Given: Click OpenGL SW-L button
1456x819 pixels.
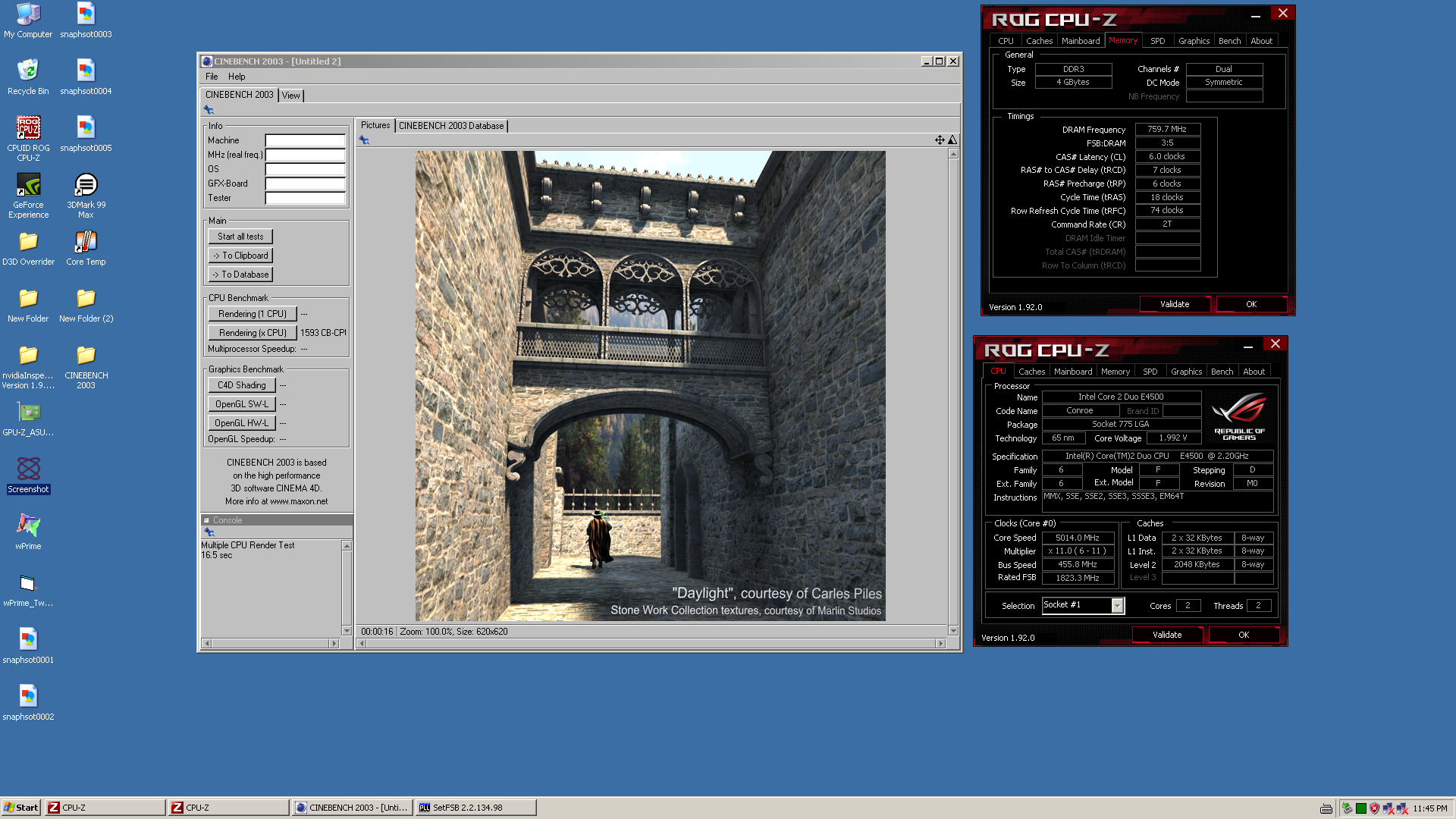Looking at the screenshot, I should pyautogui.click(x=241, y=404).
